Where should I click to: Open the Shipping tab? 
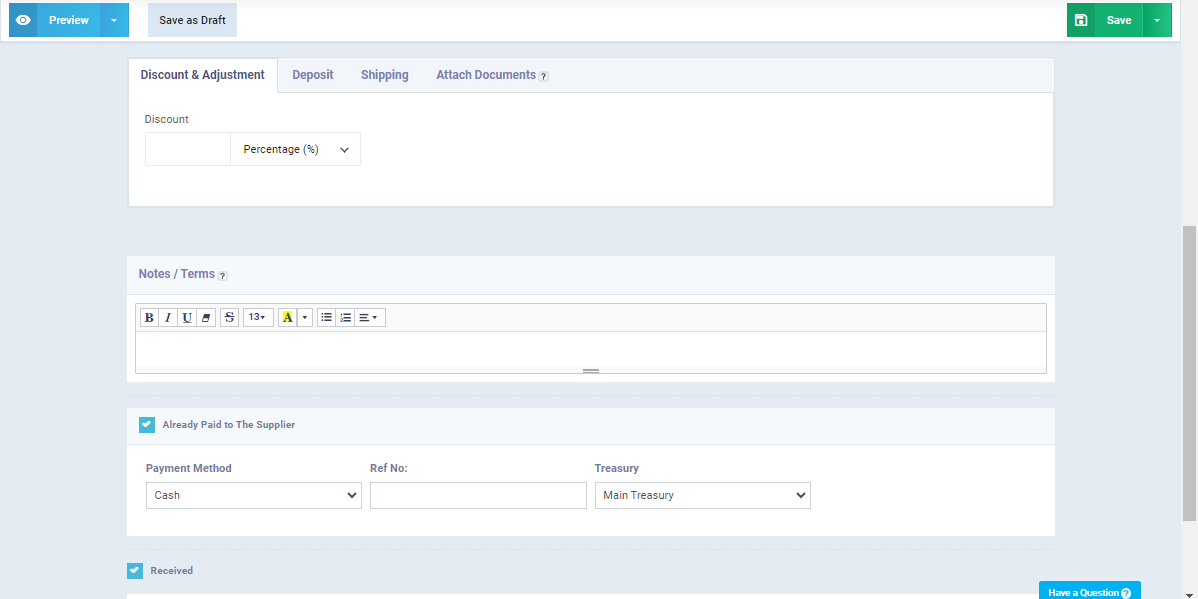[385, 75]
